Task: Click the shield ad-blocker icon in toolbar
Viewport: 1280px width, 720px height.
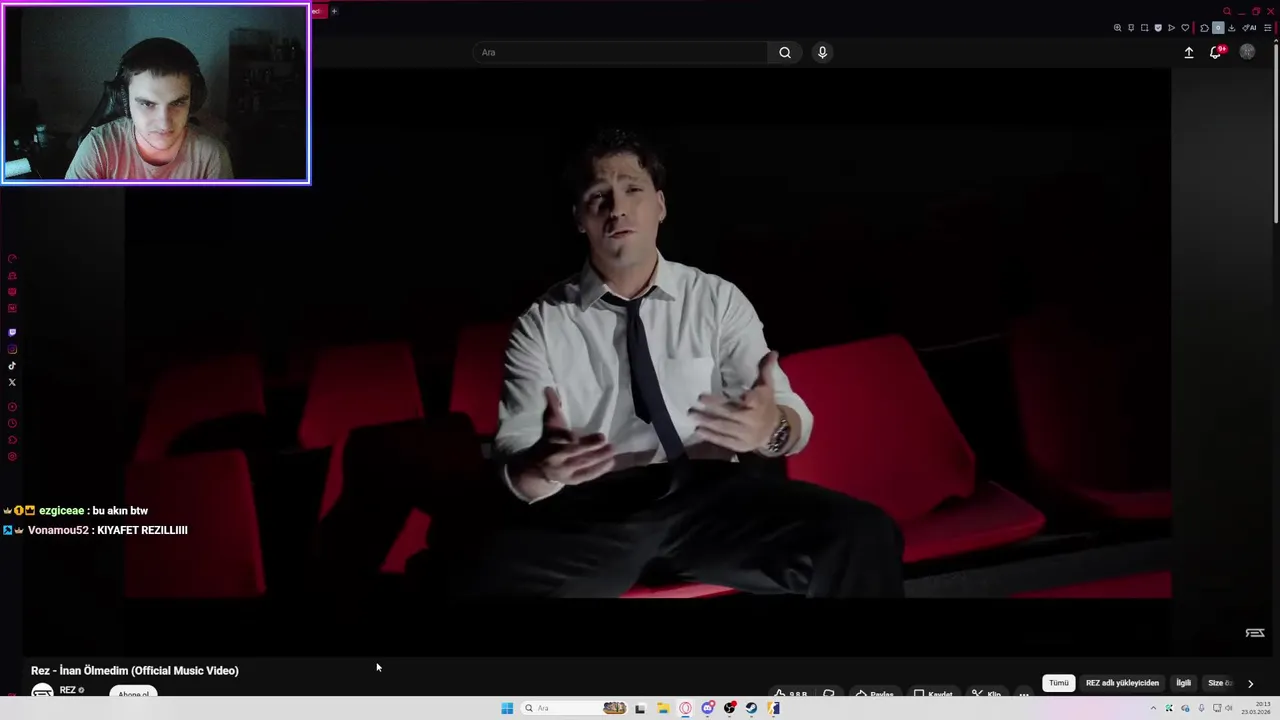Action: 1158,28
